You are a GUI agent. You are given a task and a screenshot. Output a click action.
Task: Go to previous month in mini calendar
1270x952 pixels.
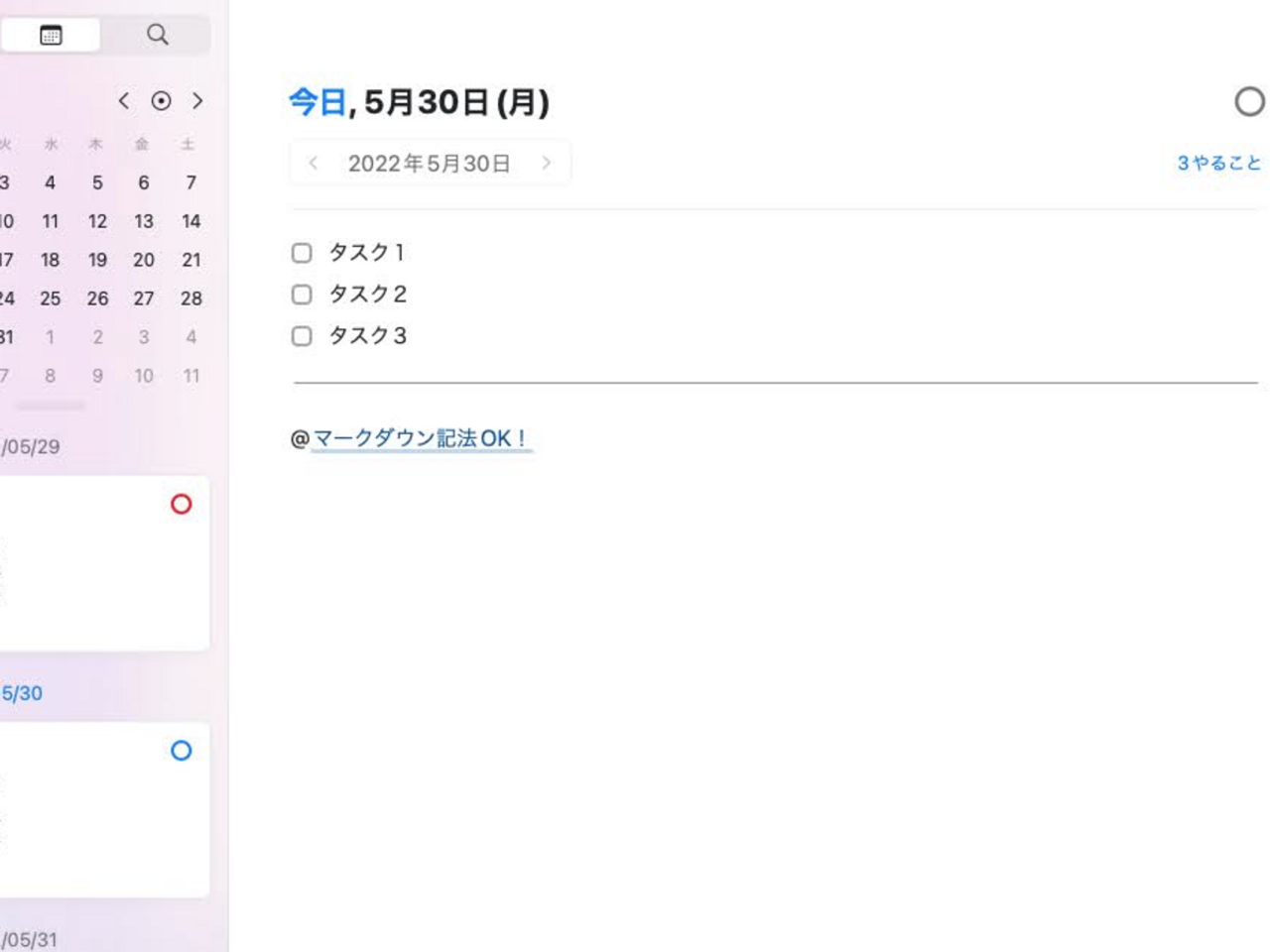point(124,101)
